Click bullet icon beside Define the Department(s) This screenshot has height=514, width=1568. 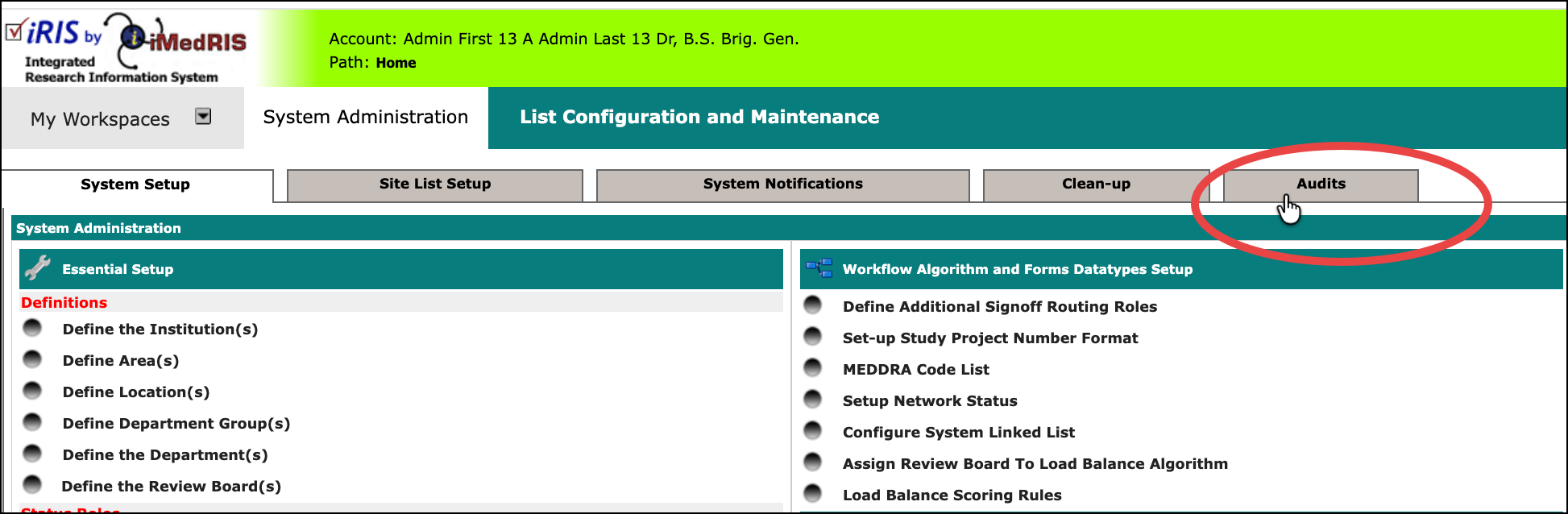point(32,453)
